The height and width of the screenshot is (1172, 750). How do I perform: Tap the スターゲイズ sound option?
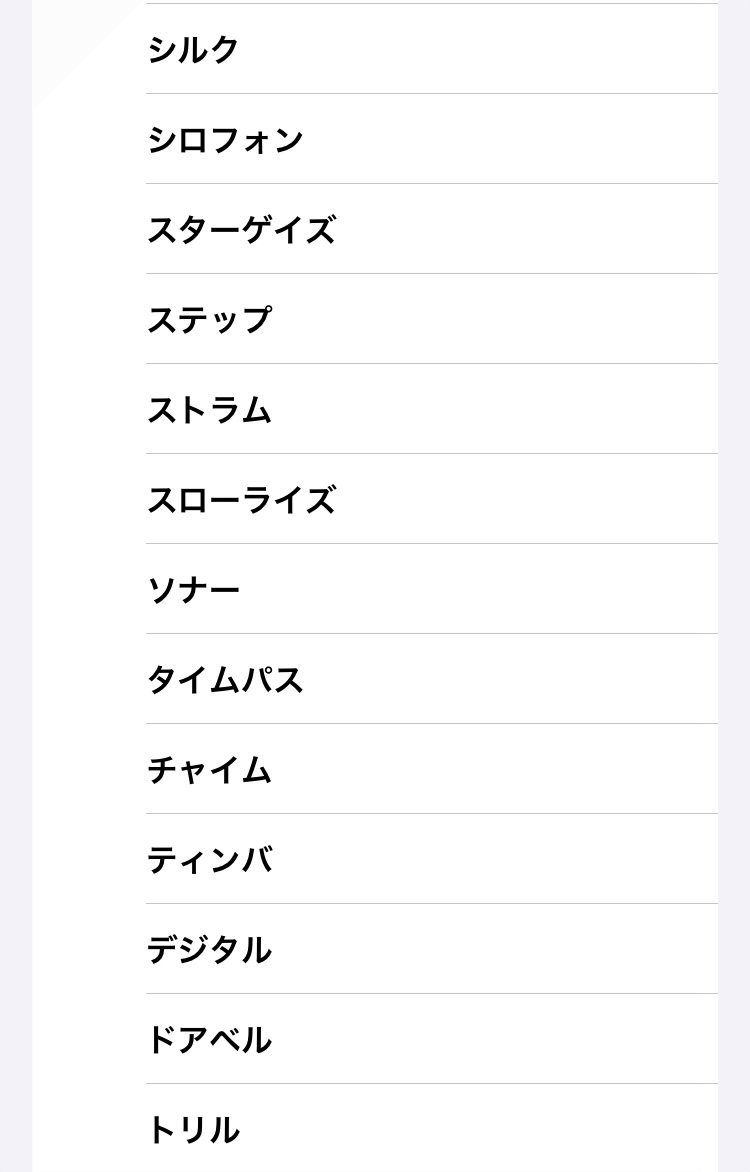tap(241, 229)
